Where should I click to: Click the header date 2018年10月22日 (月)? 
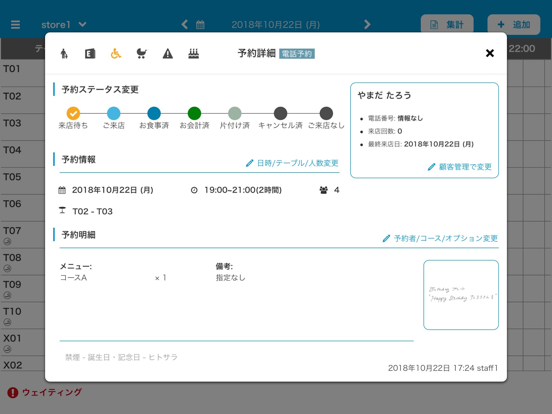[276, 25]
